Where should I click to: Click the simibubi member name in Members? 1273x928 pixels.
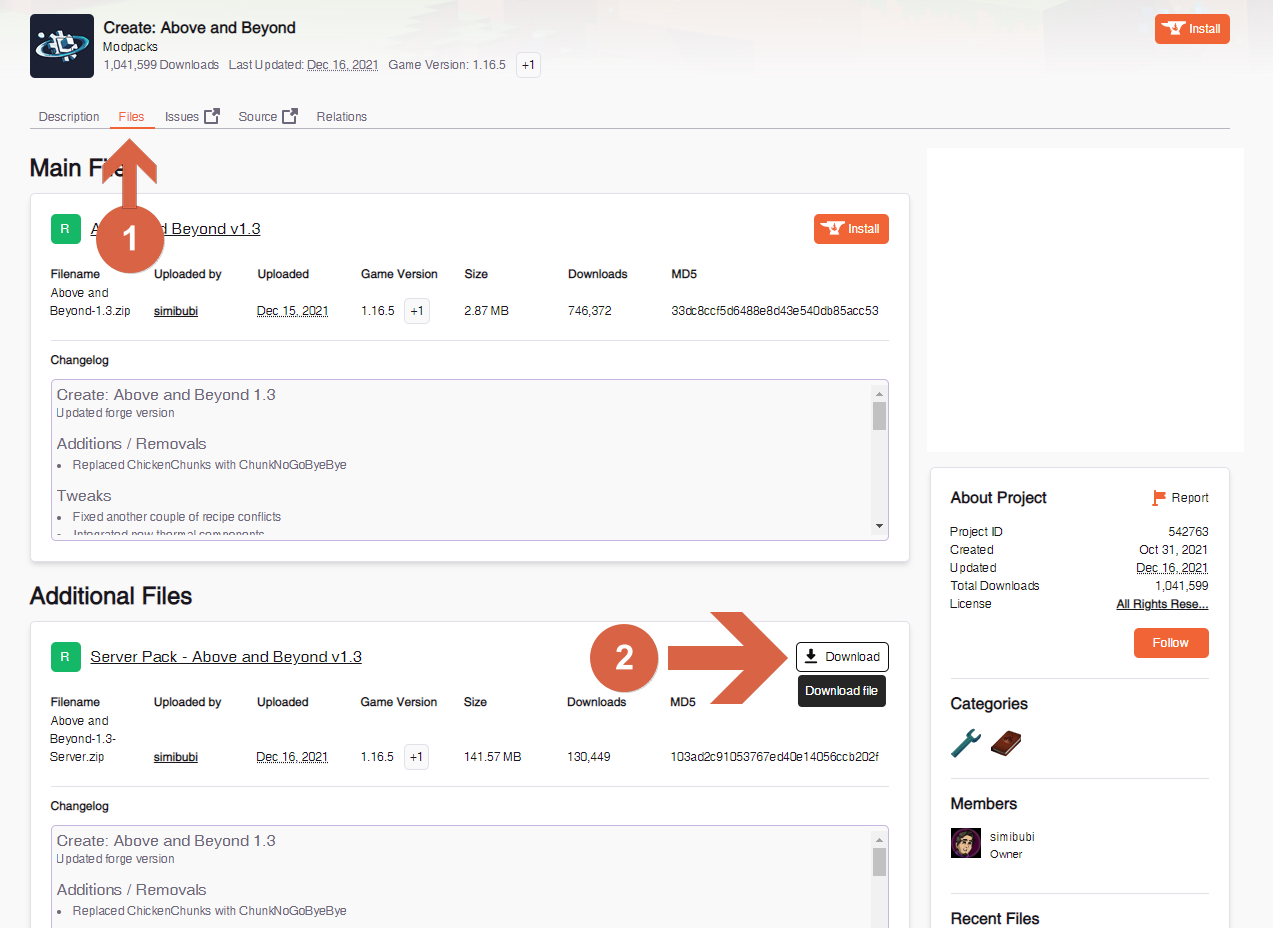coord(1012,837)
